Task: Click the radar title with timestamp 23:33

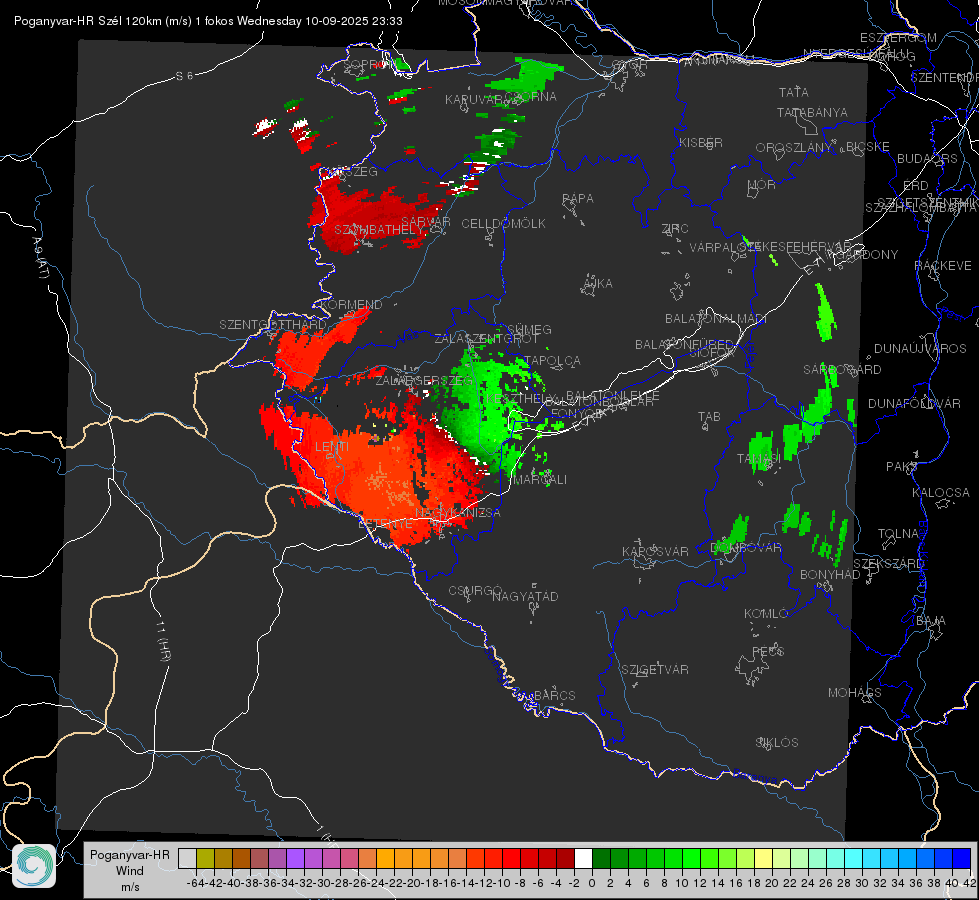Action: 208,21
